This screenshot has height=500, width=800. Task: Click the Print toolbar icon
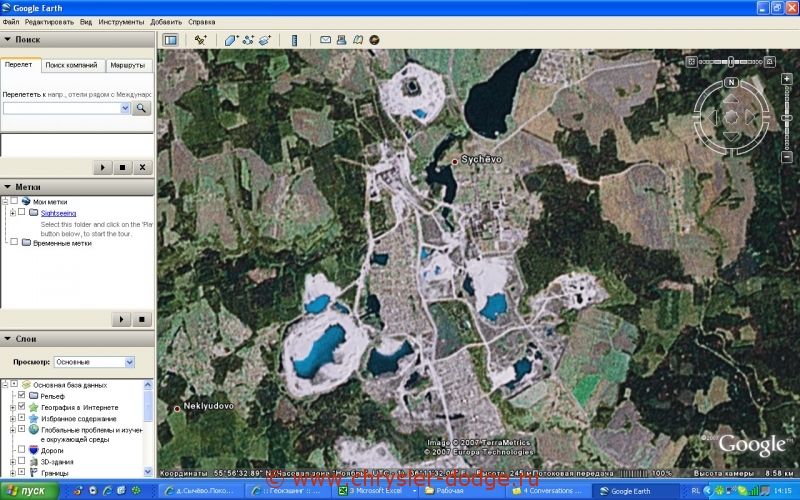tap(342, 40)
